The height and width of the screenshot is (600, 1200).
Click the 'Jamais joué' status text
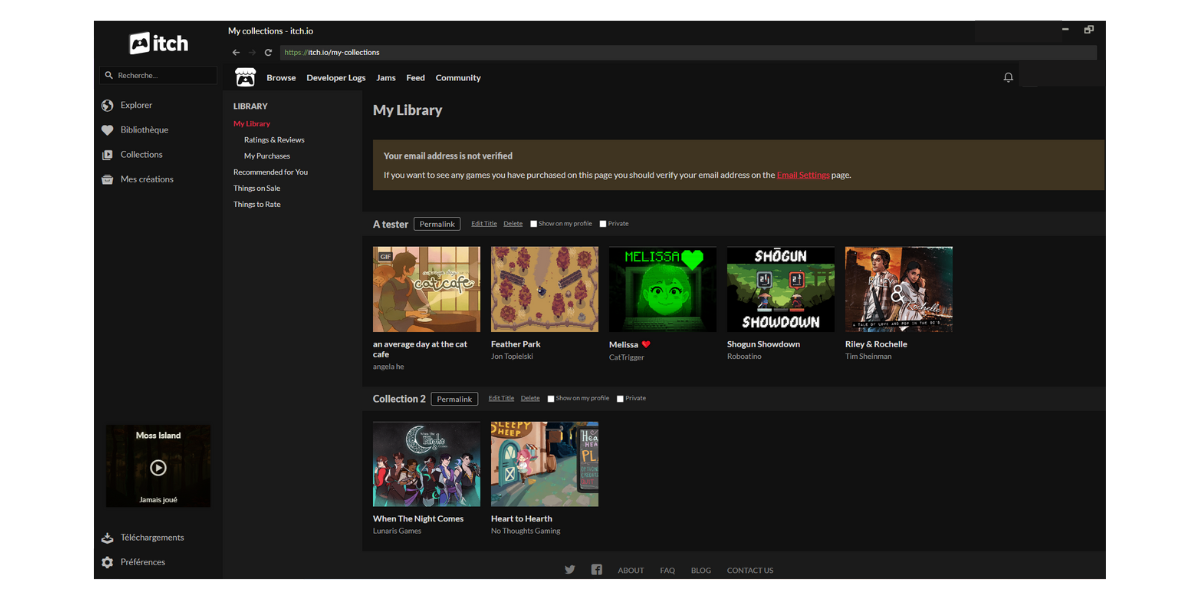pos(158,499)
